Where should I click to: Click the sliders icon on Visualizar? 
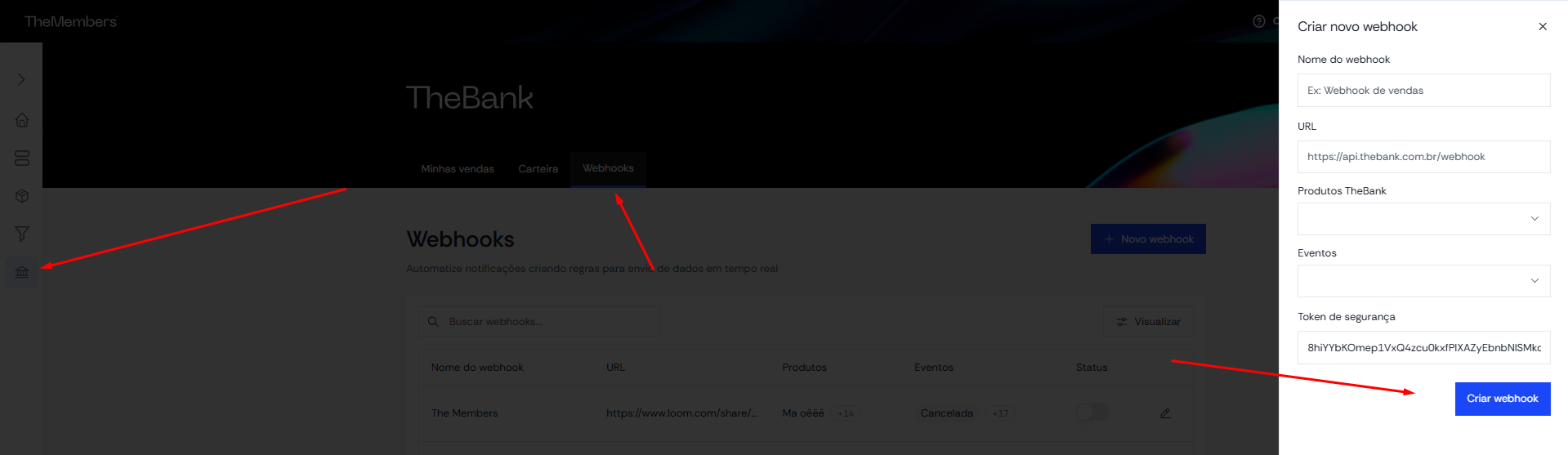click(1122, 322)
